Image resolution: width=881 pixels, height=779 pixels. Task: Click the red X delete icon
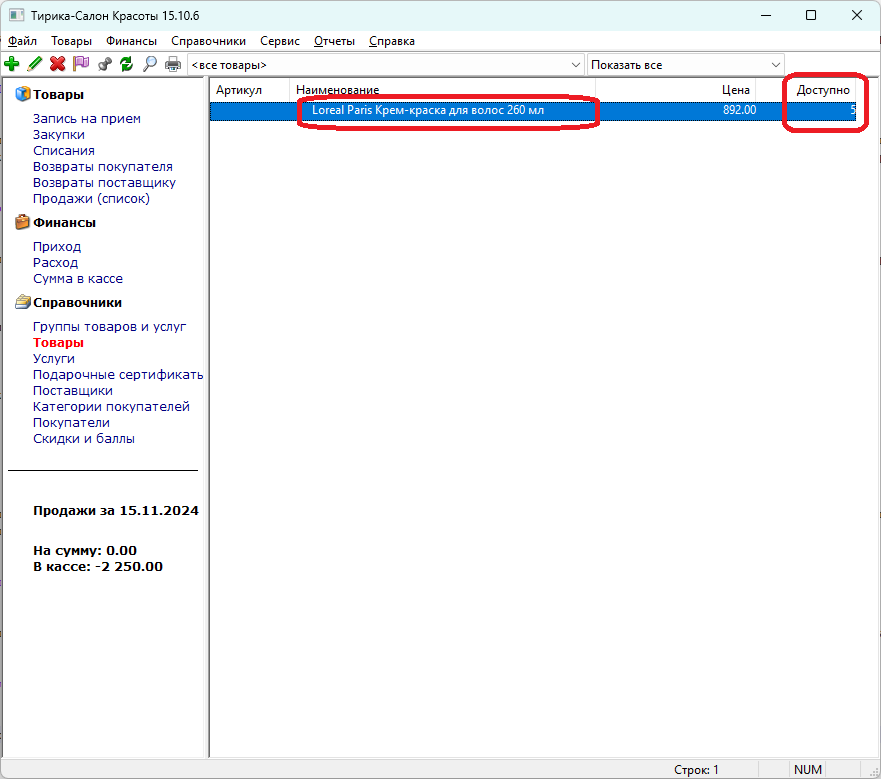[x=57, y=64]
